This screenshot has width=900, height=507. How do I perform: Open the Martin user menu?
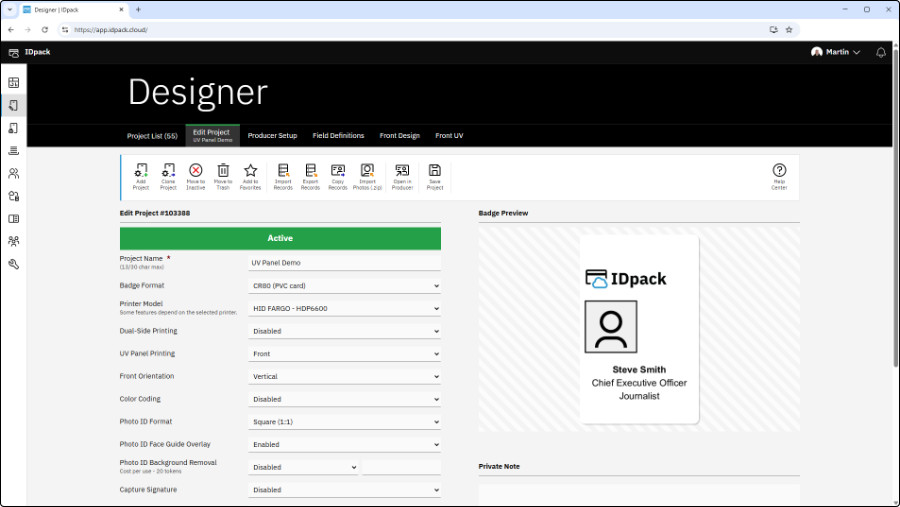835,52
